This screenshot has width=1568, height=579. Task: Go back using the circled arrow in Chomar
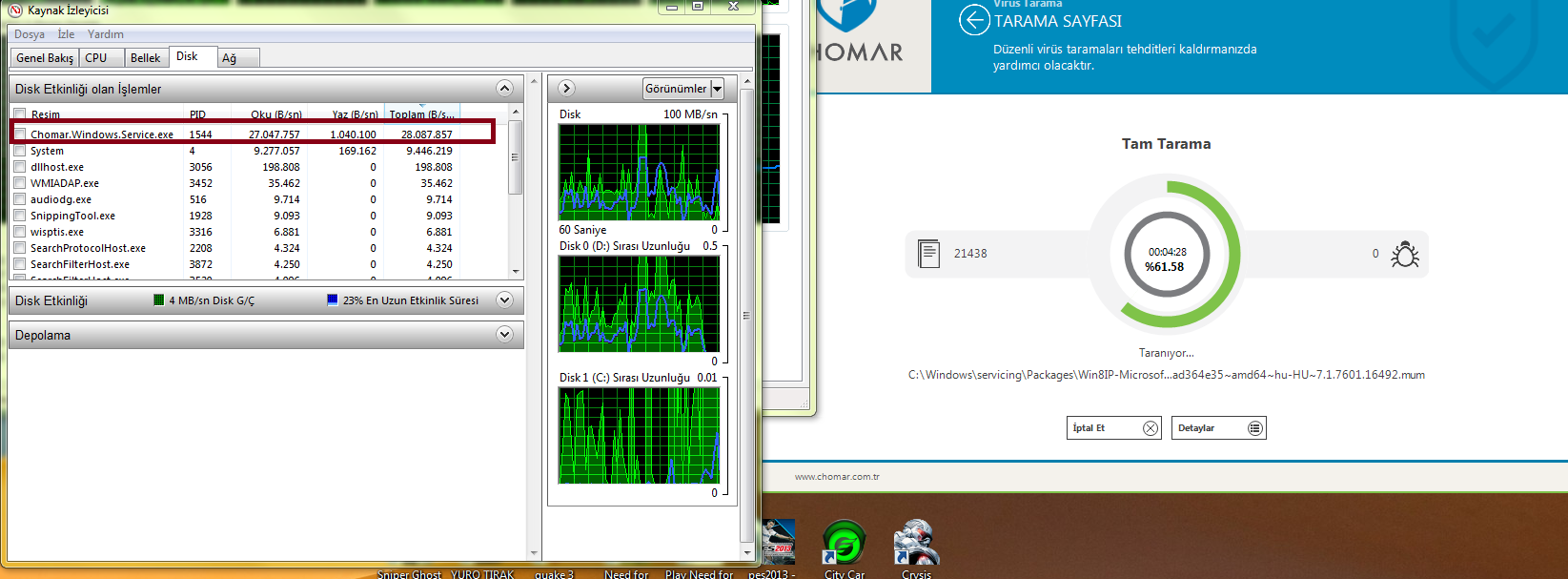(974, 20)
